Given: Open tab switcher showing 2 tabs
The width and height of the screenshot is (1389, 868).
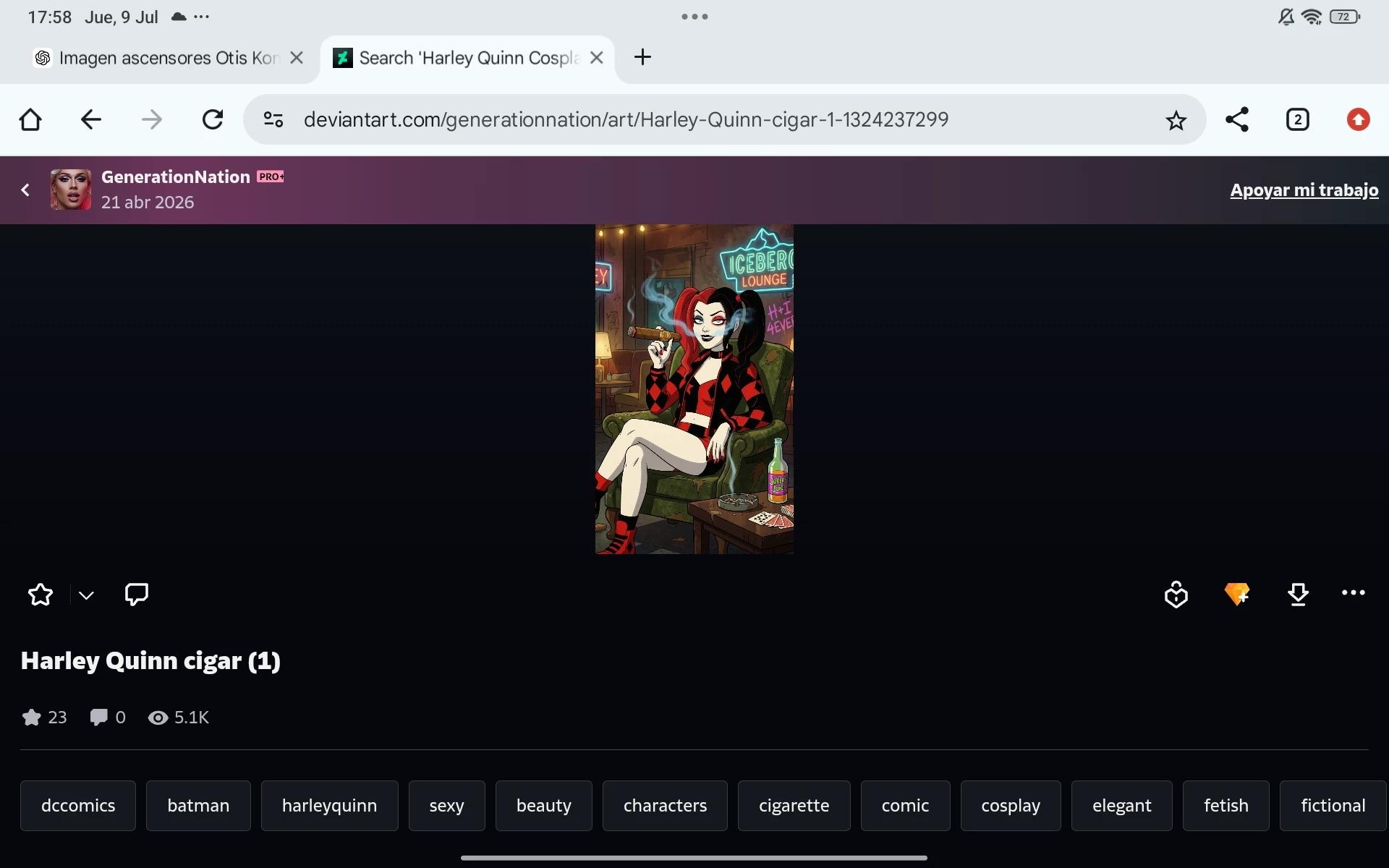Looking at the screenshot, I should click(1298, 119).
